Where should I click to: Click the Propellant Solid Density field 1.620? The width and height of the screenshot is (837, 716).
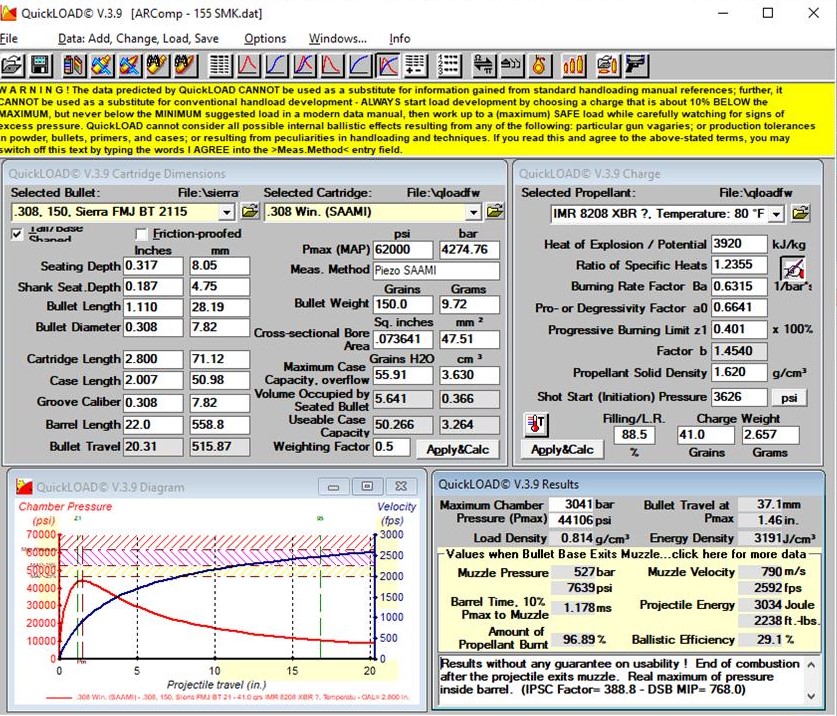click(x=739, y=372)
